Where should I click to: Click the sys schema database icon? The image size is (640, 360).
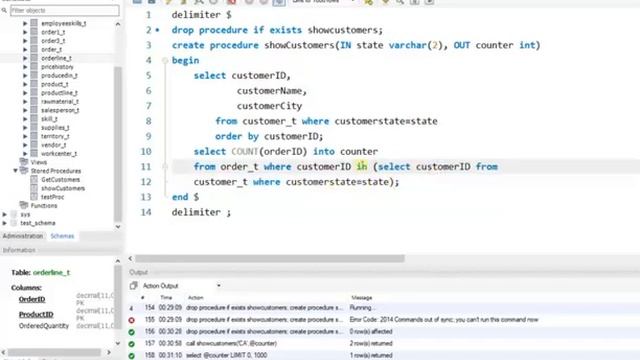14,214
